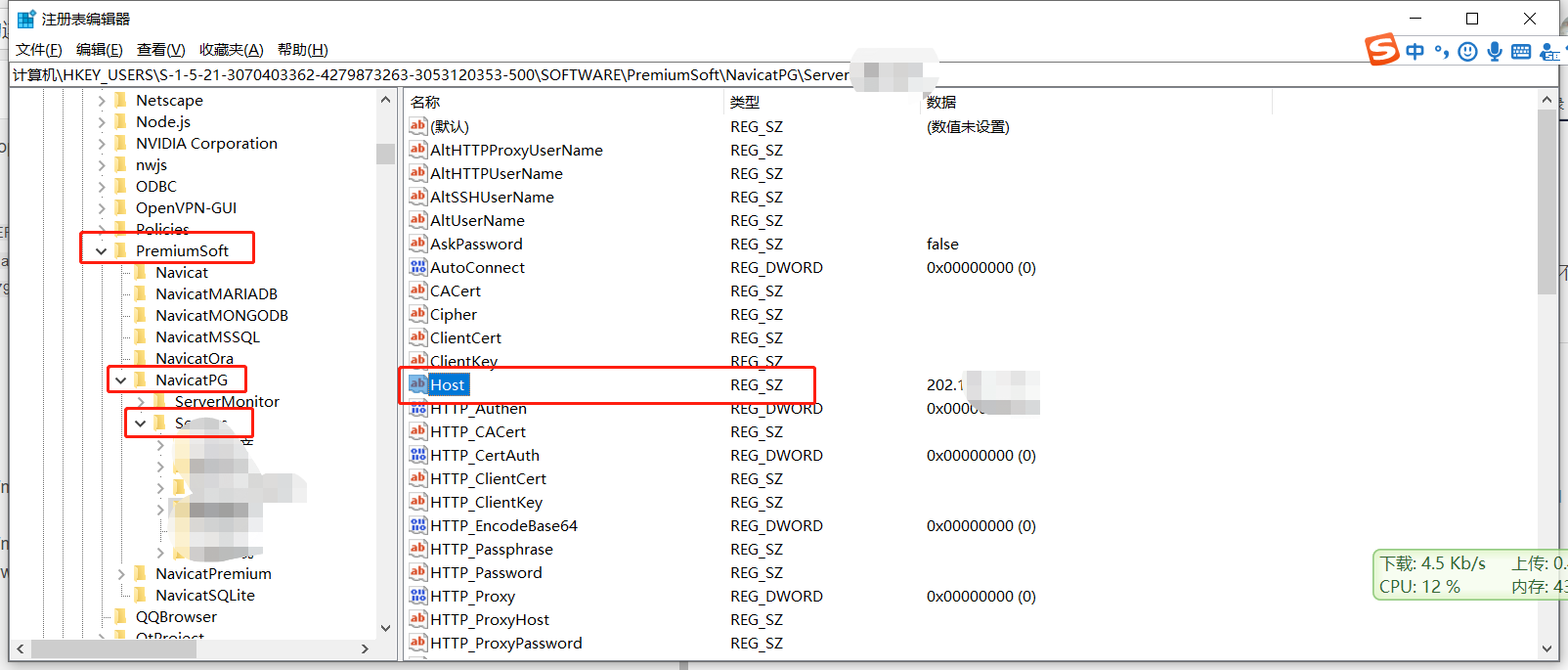
Task: Open the 文件(F) menu
Action: point(39,50)
